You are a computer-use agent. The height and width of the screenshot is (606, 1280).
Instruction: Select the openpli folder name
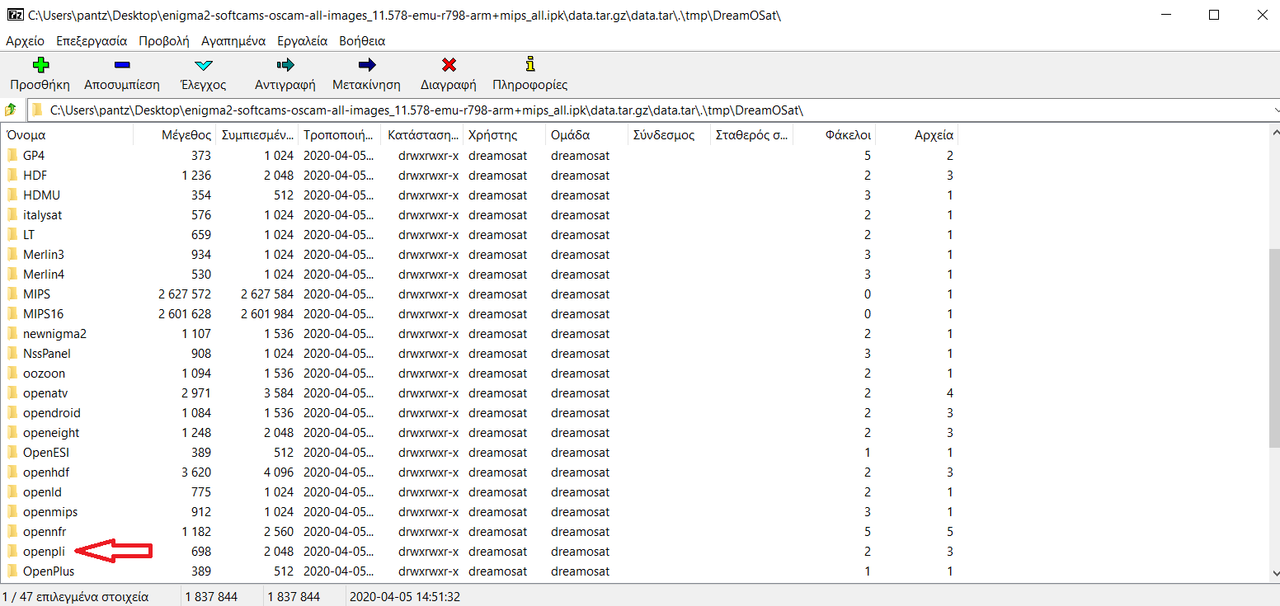[x=43, y=551]
